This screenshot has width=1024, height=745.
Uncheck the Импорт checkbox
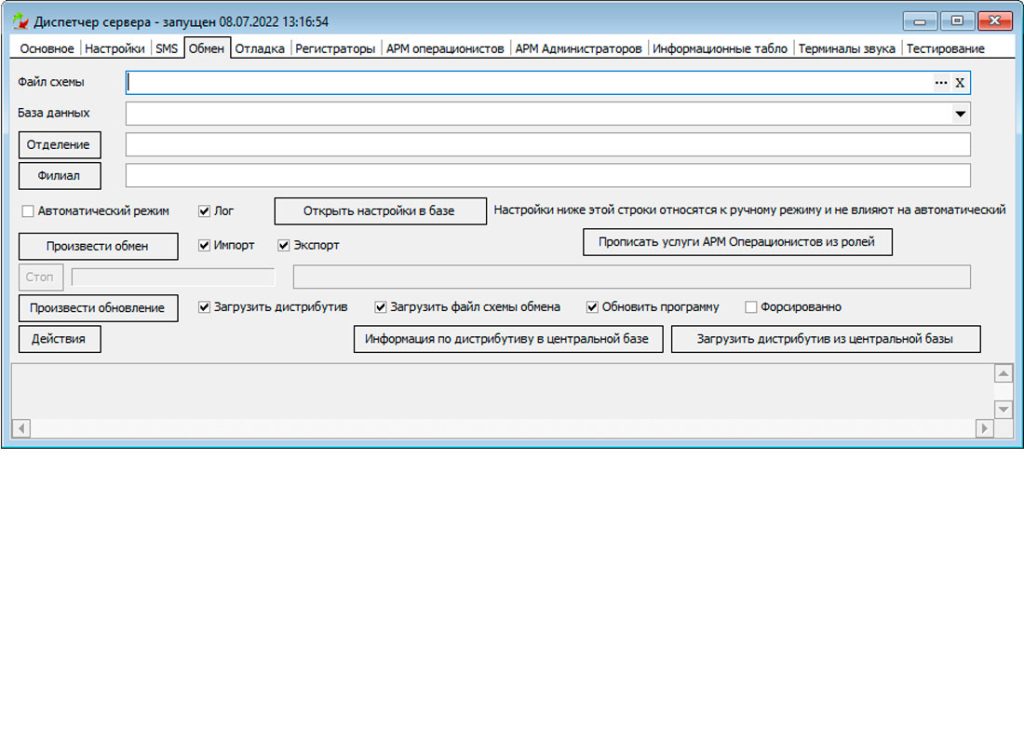coord(204,245)
